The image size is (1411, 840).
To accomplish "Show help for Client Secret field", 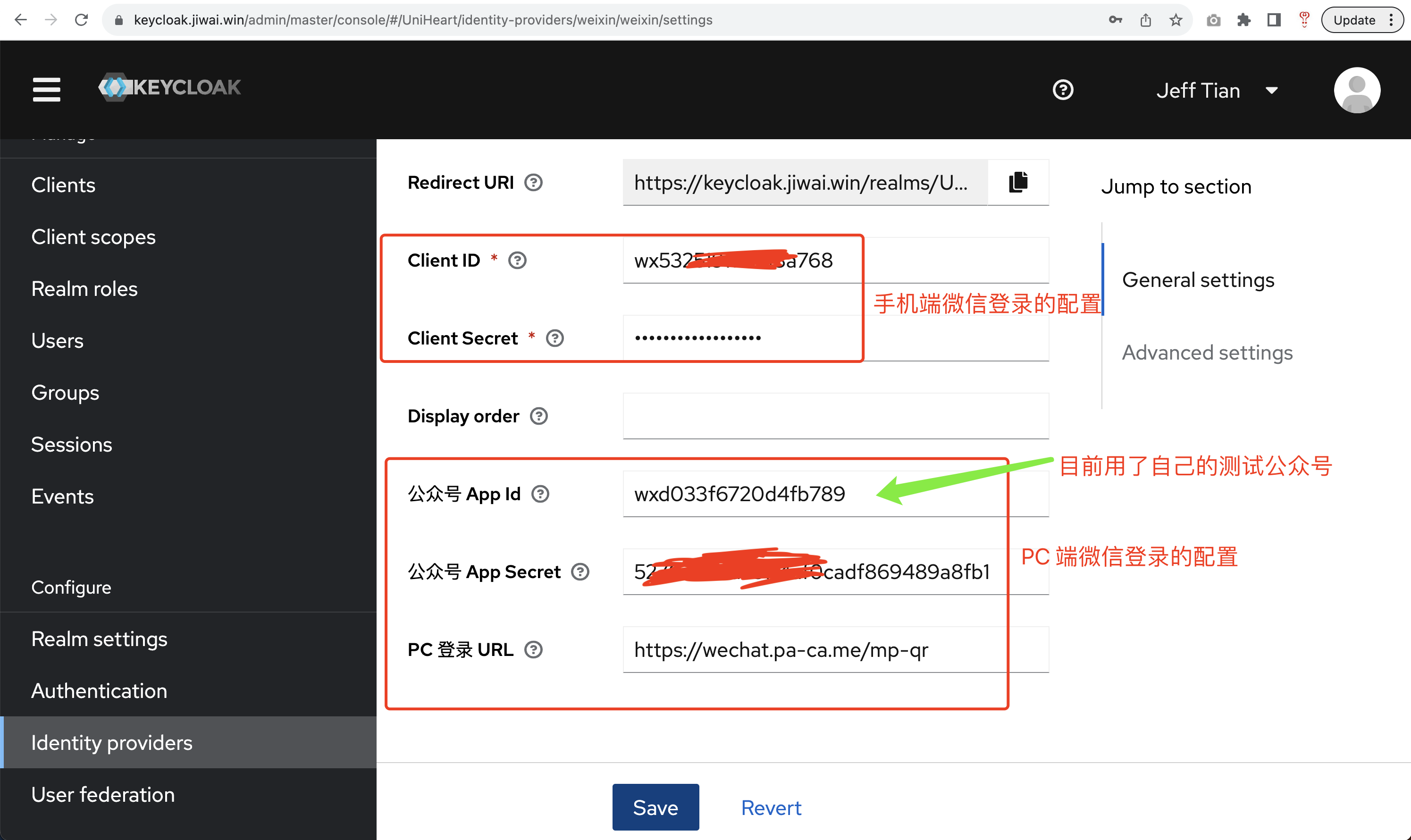I will click(554, 338).
